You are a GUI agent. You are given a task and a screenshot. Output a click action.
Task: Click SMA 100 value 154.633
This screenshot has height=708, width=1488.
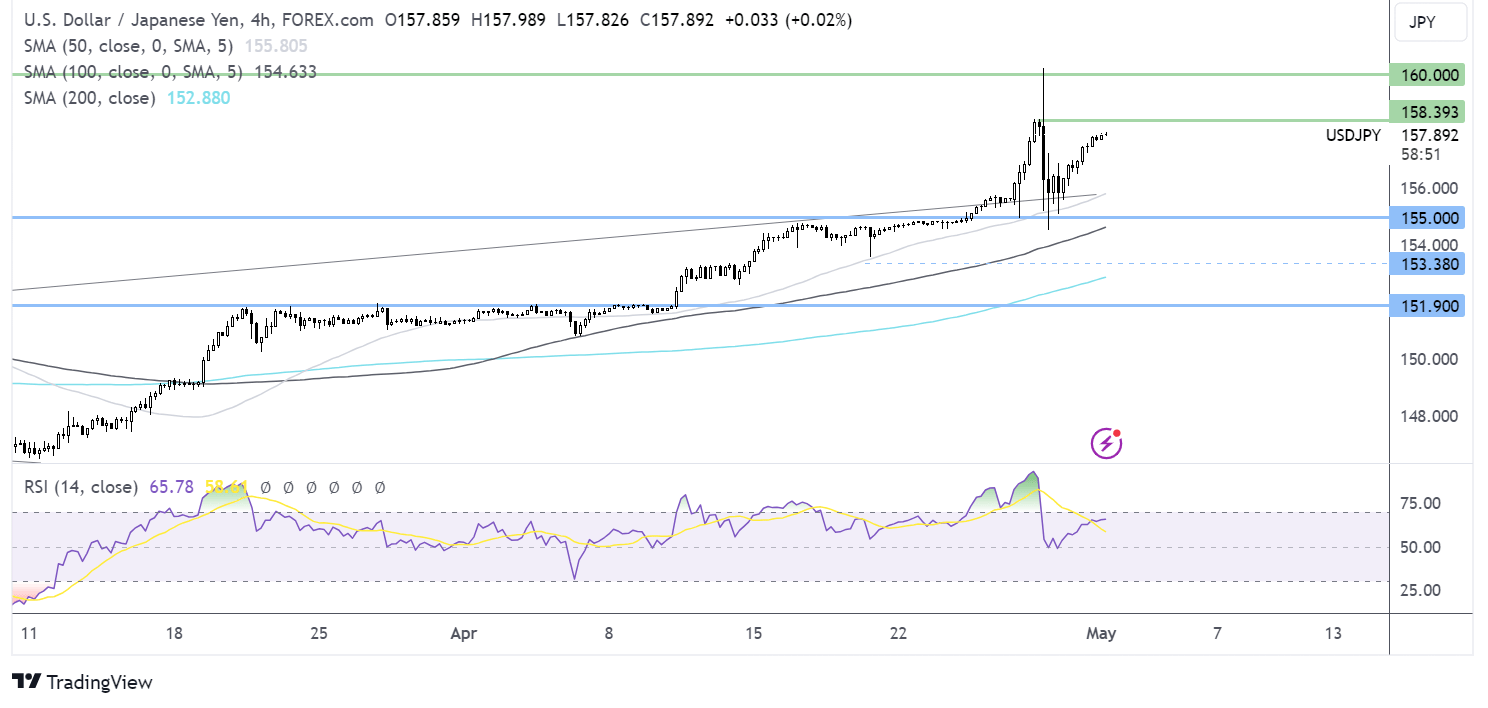tap(285, 72)
